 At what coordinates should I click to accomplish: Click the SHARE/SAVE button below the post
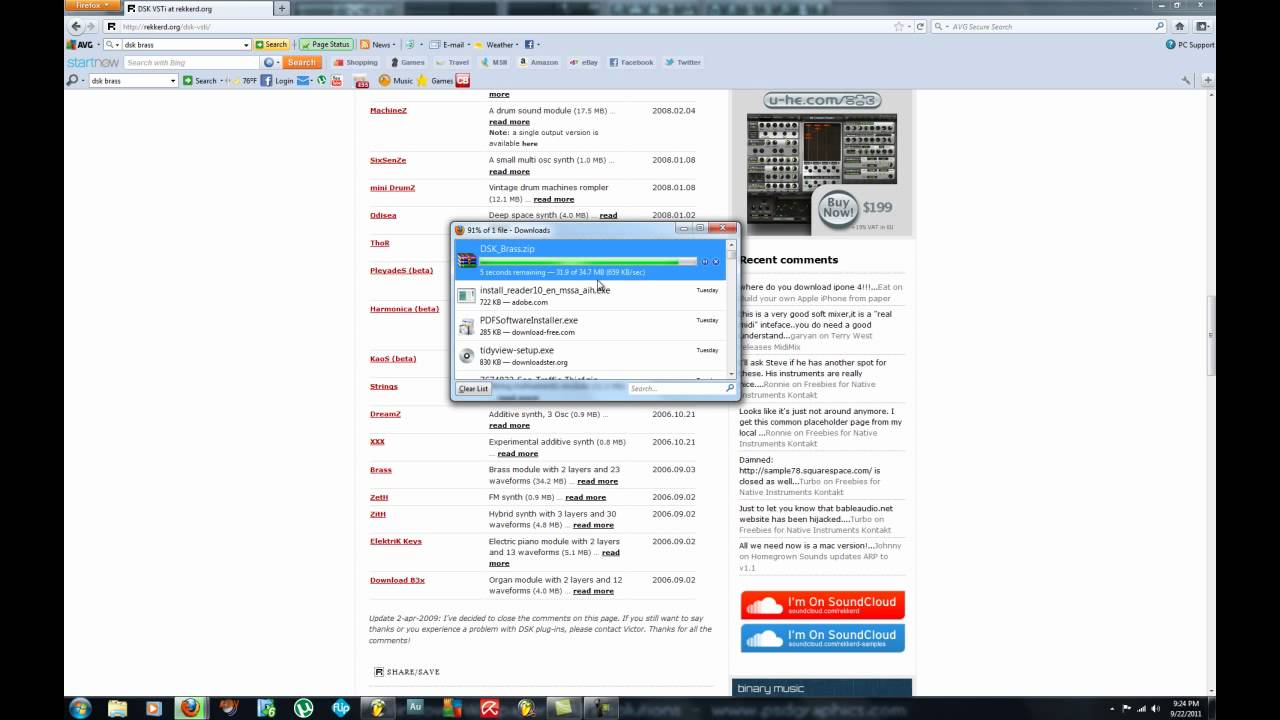(407, 671)
